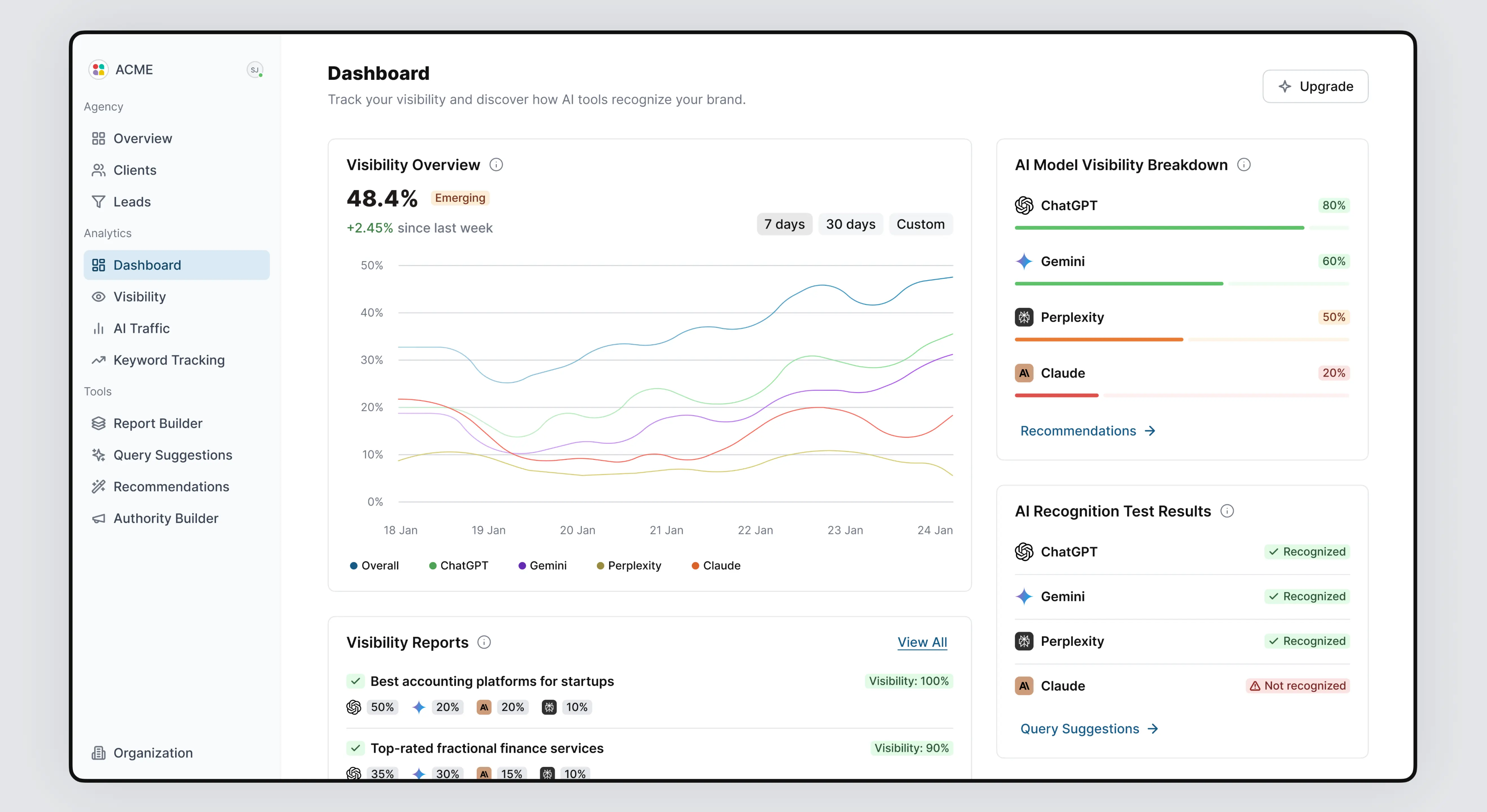This screenshot has height=812, width=1487.
Task: Click the AI Recognition Test Results info icon
Action: coord(1227,511)
